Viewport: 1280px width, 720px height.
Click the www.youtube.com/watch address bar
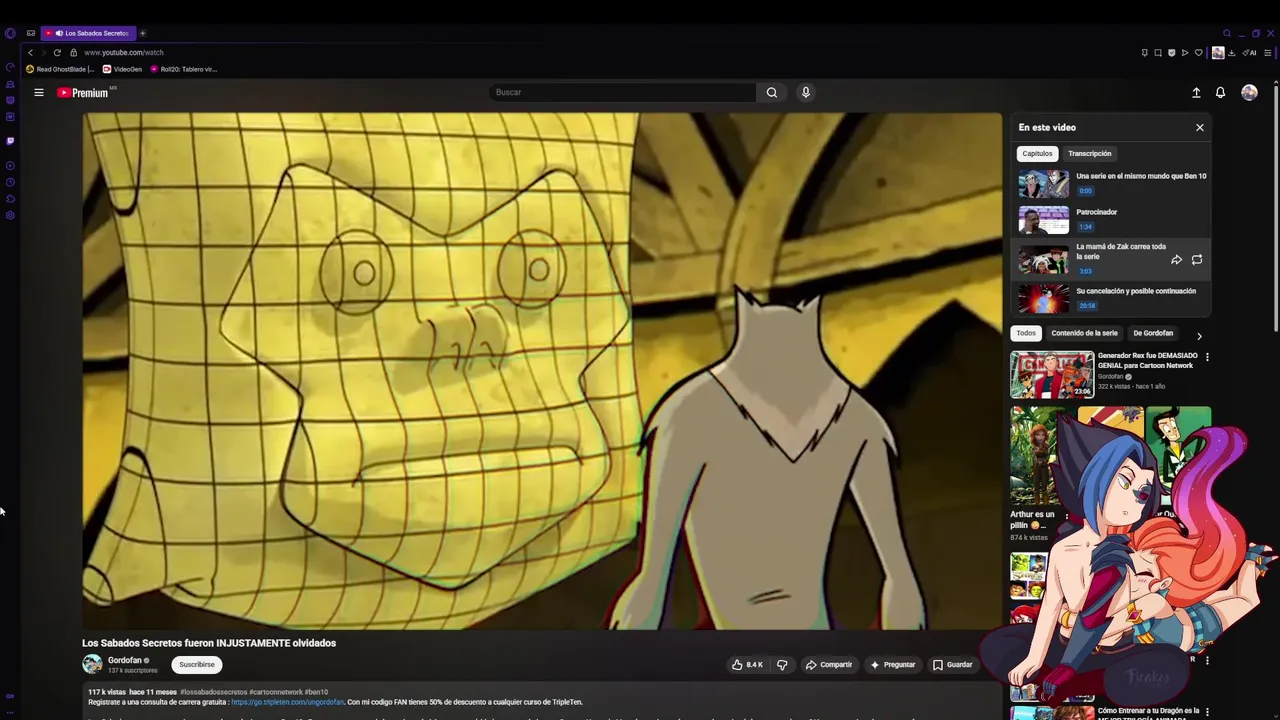(x=124, y=52)
